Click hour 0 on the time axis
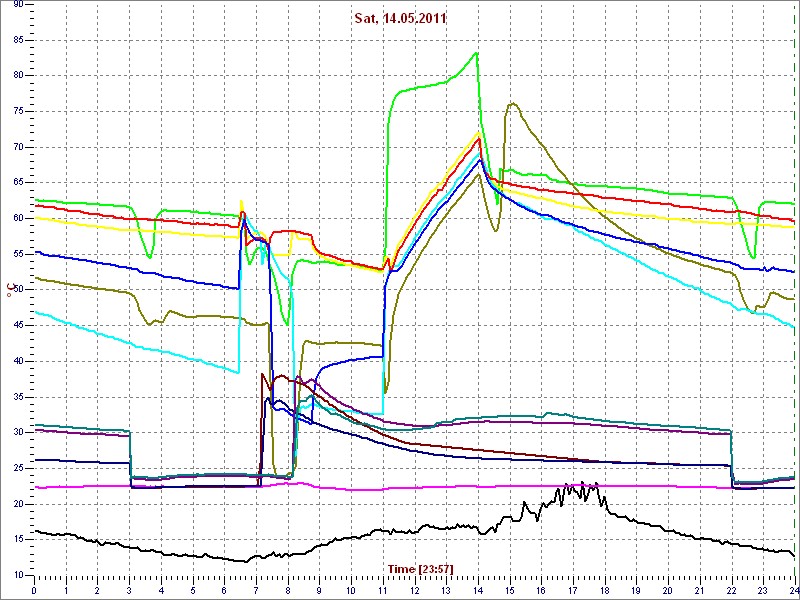This screenshot has width=800, height=600. pos(34,590)
